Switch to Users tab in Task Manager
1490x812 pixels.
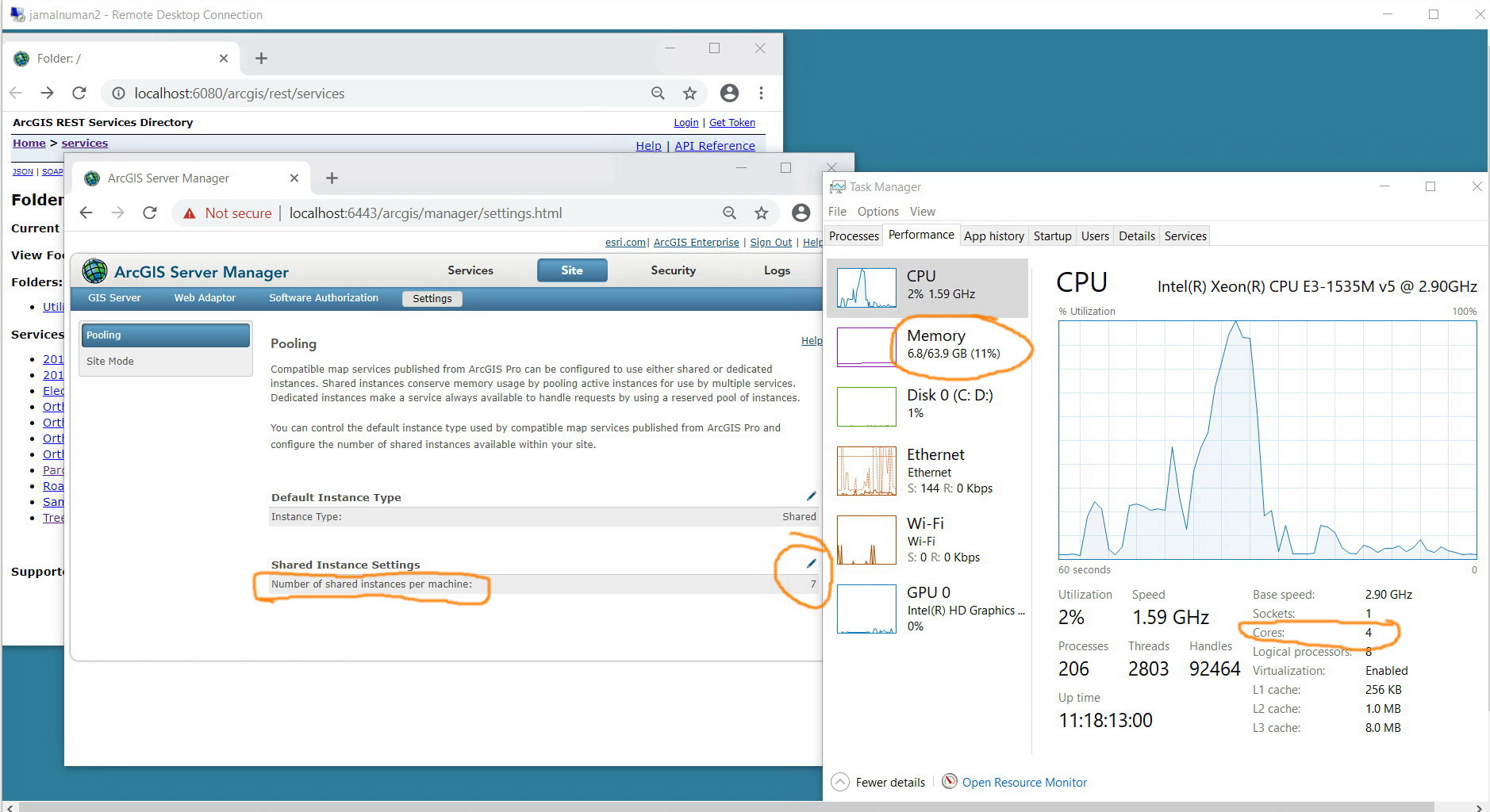[x=1095, y=236]
